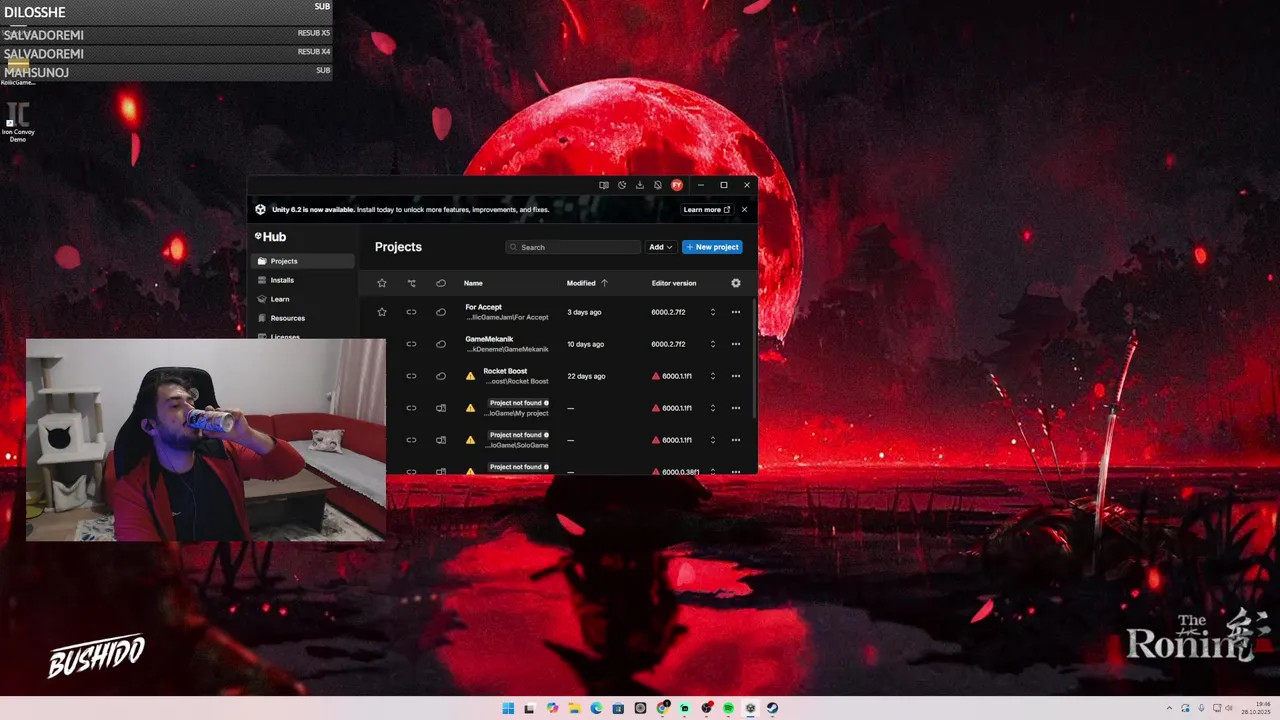Click the local project icon on My project row
The image size is (1280, 720).
[x=441, y=408]
